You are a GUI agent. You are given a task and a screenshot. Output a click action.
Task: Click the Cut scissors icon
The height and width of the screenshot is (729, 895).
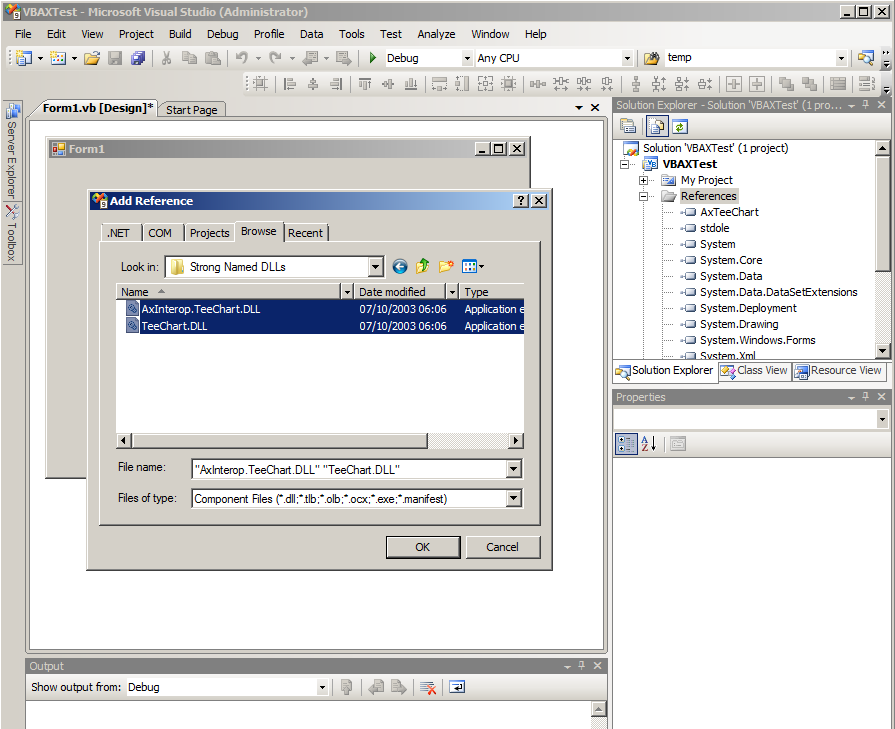click(166, 58)
